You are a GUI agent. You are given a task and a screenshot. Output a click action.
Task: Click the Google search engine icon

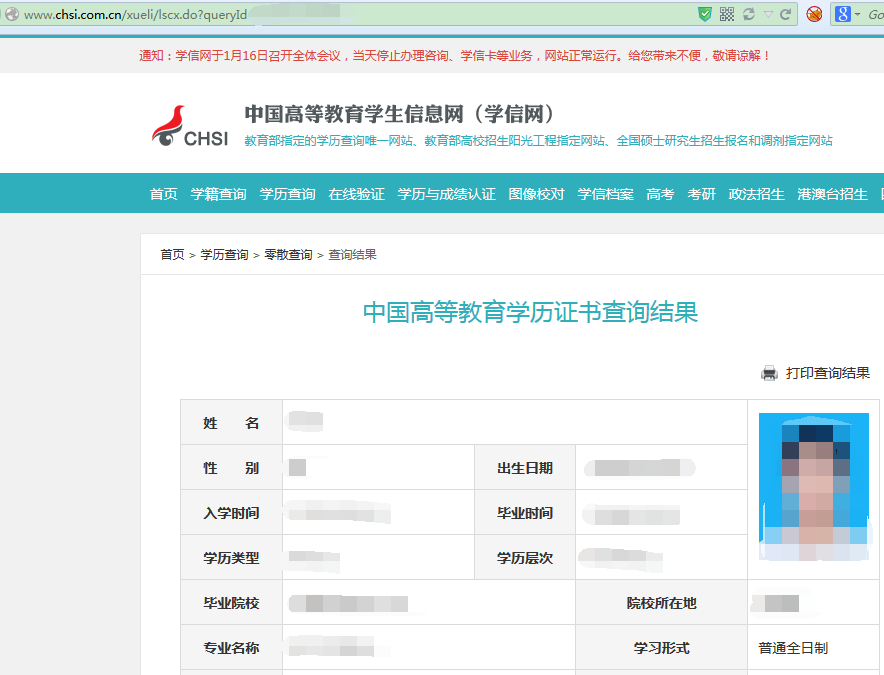(x=842, y=14)
